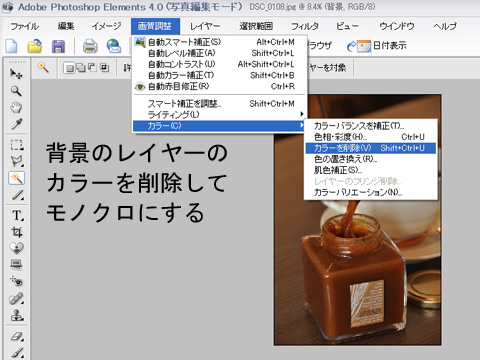480x360 pixels.
Task: Click the Print icon in toolbar
Action: tap(90, 46)
